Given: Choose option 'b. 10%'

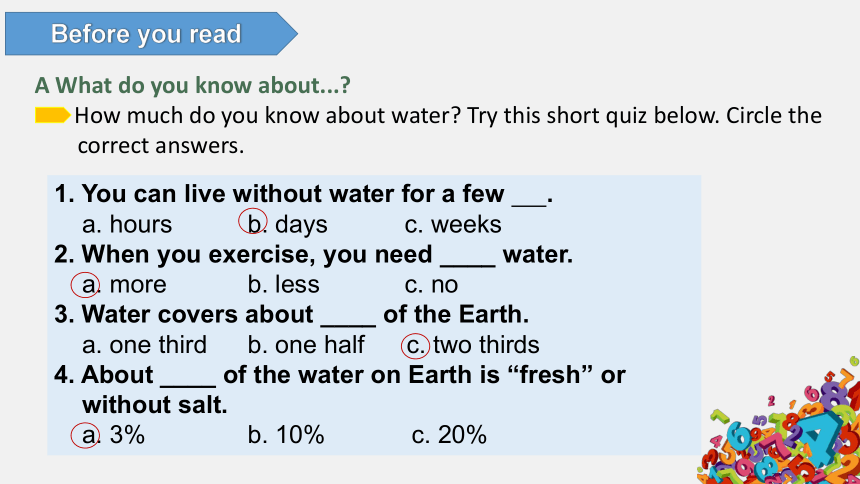Looking at the screenshot, I should point(286,435).
